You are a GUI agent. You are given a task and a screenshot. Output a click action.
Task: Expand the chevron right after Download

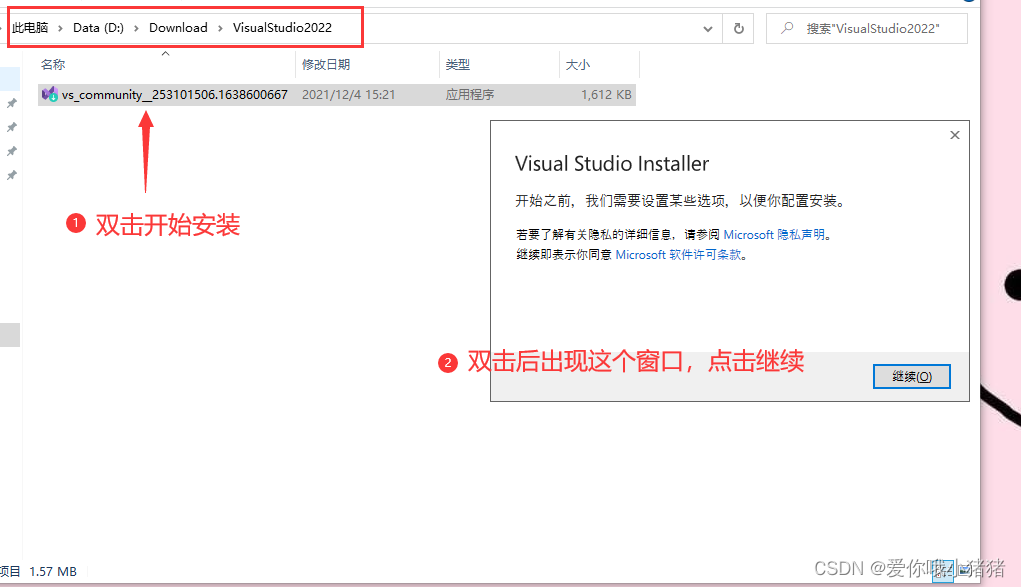(x=220, y=28)
